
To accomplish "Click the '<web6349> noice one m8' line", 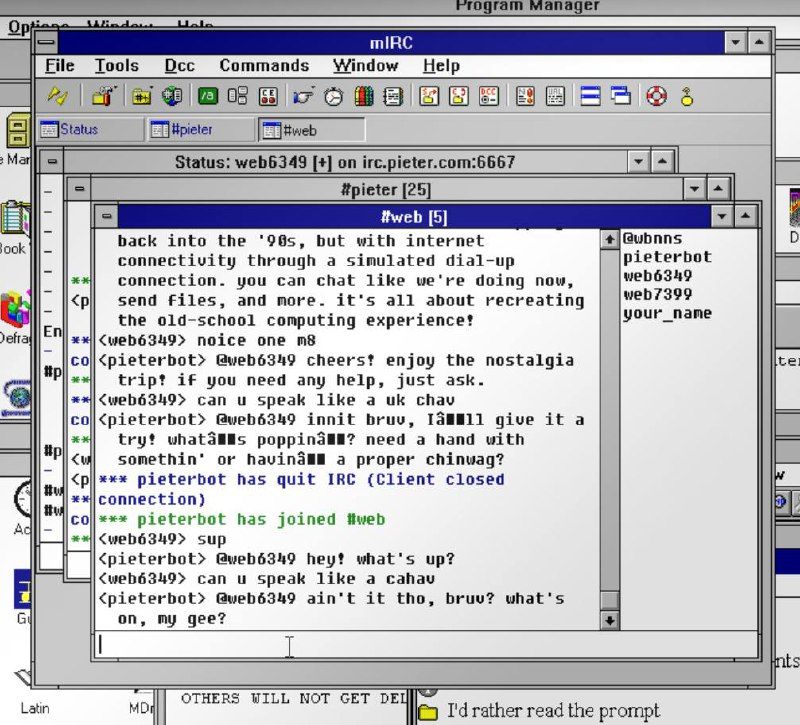I will (207, 340).
